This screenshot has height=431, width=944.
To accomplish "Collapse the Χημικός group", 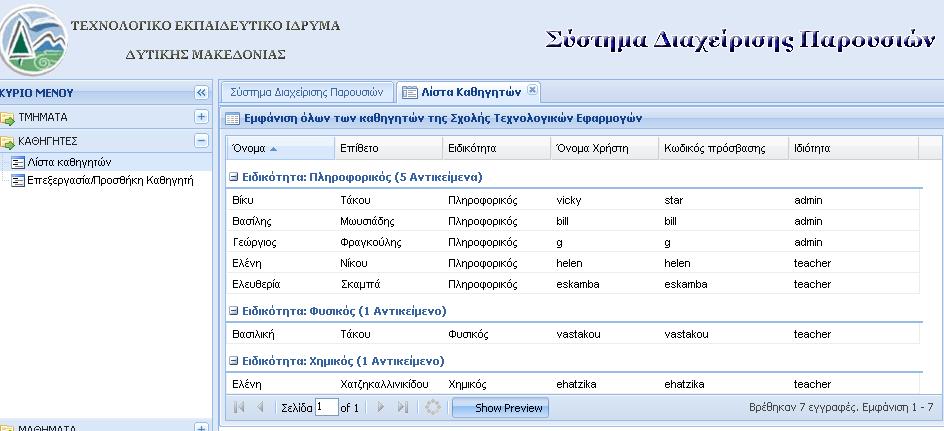I will pos(235,361).
